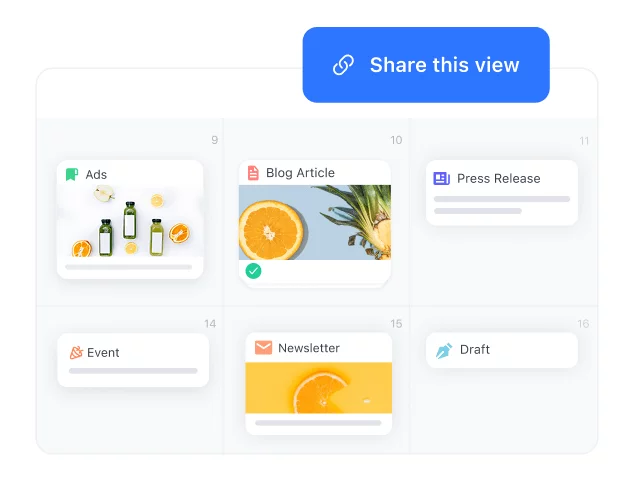Select the Newsletter title text
Screen dimensions: 633x477
click(309, 348)
